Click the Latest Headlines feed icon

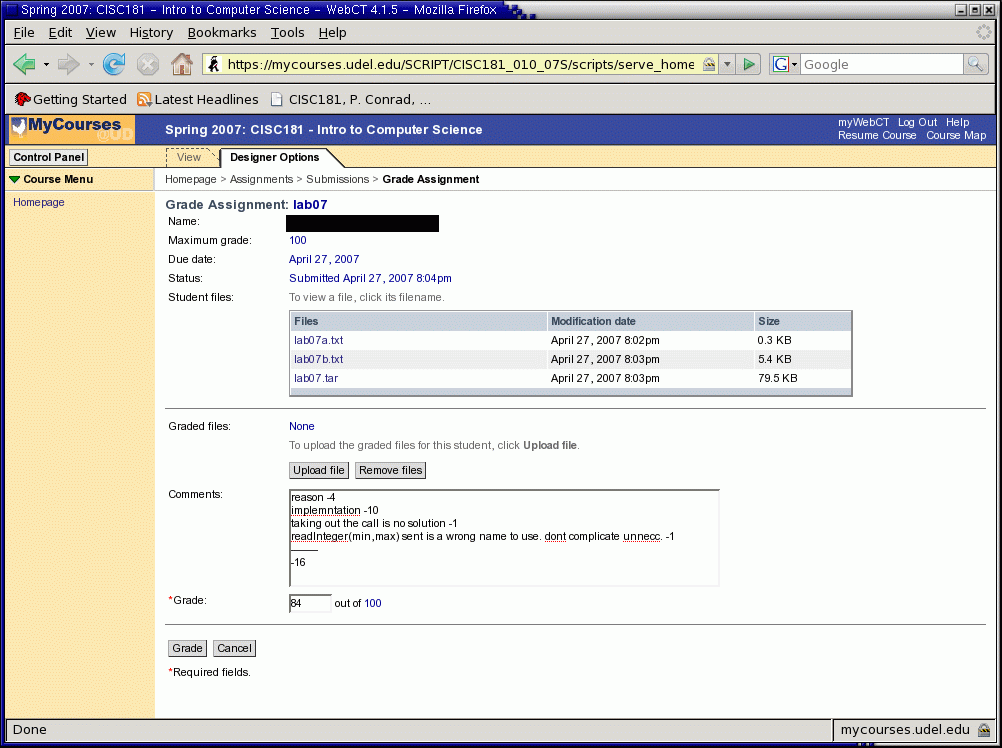coord(145,100)
